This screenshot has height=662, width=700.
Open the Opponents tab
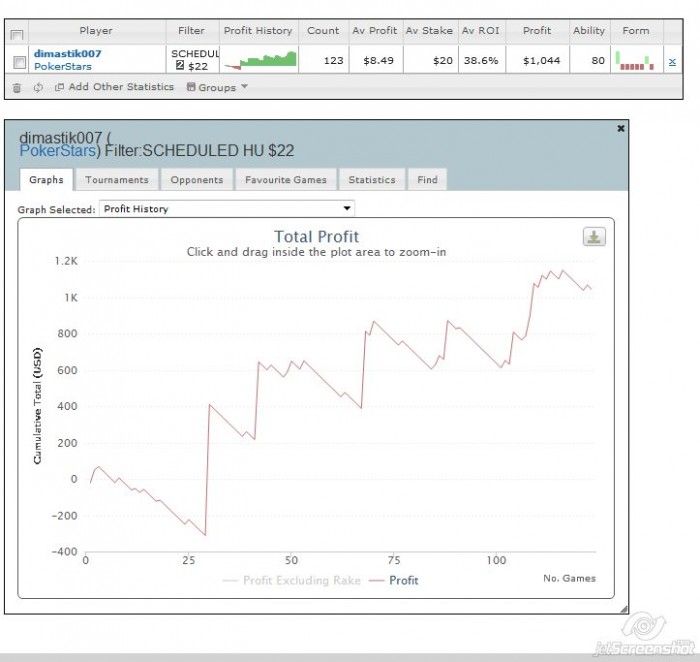(196, 179)
